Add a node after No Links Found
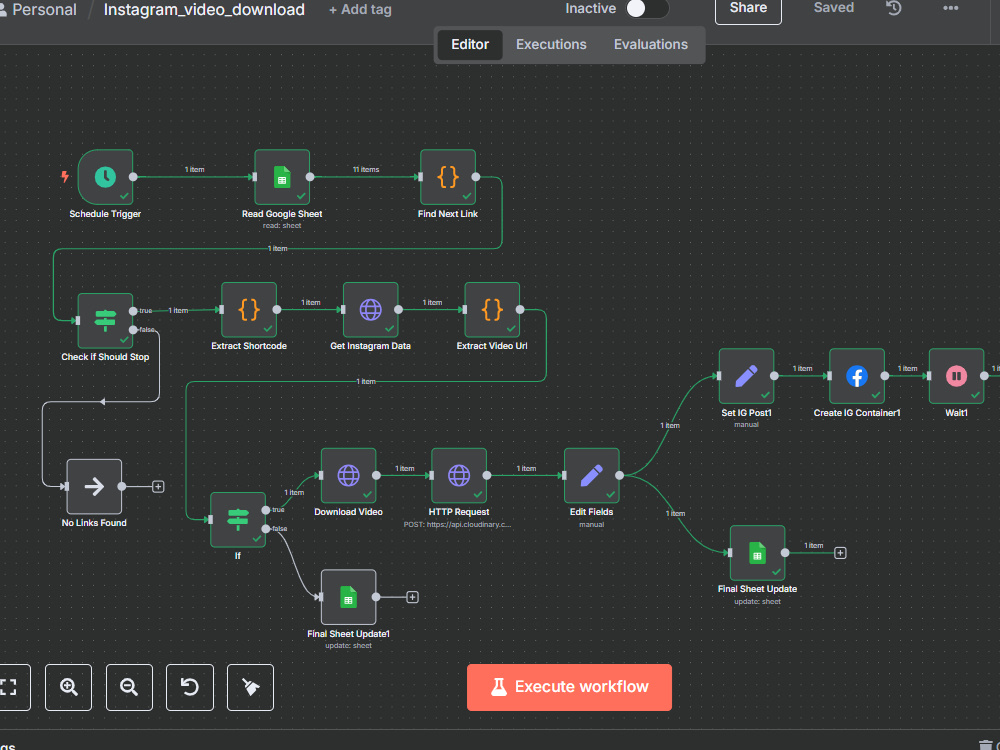Screen dimensions: 1000x750 coord(158,487)
